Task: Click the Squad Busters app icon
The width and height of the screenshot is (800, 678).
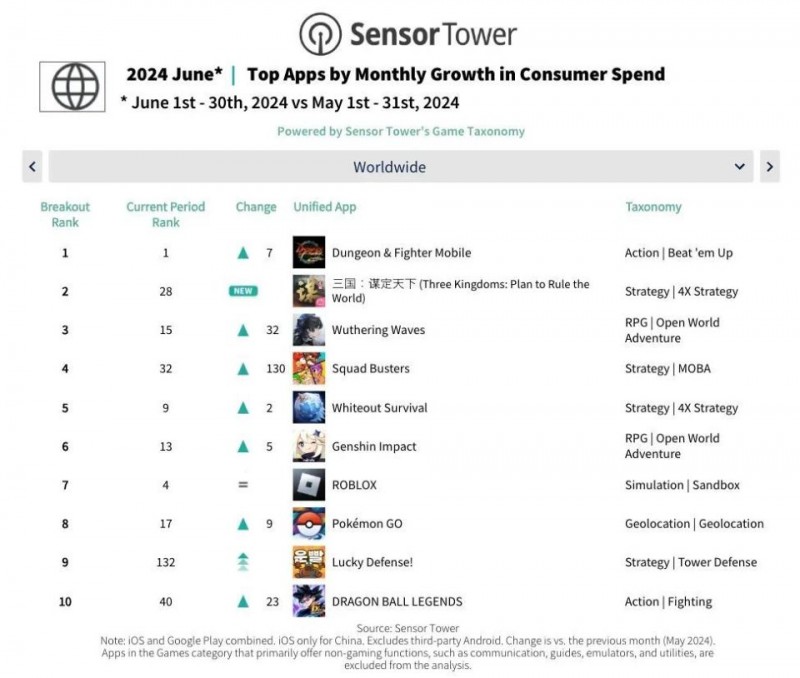Action: 308,368
